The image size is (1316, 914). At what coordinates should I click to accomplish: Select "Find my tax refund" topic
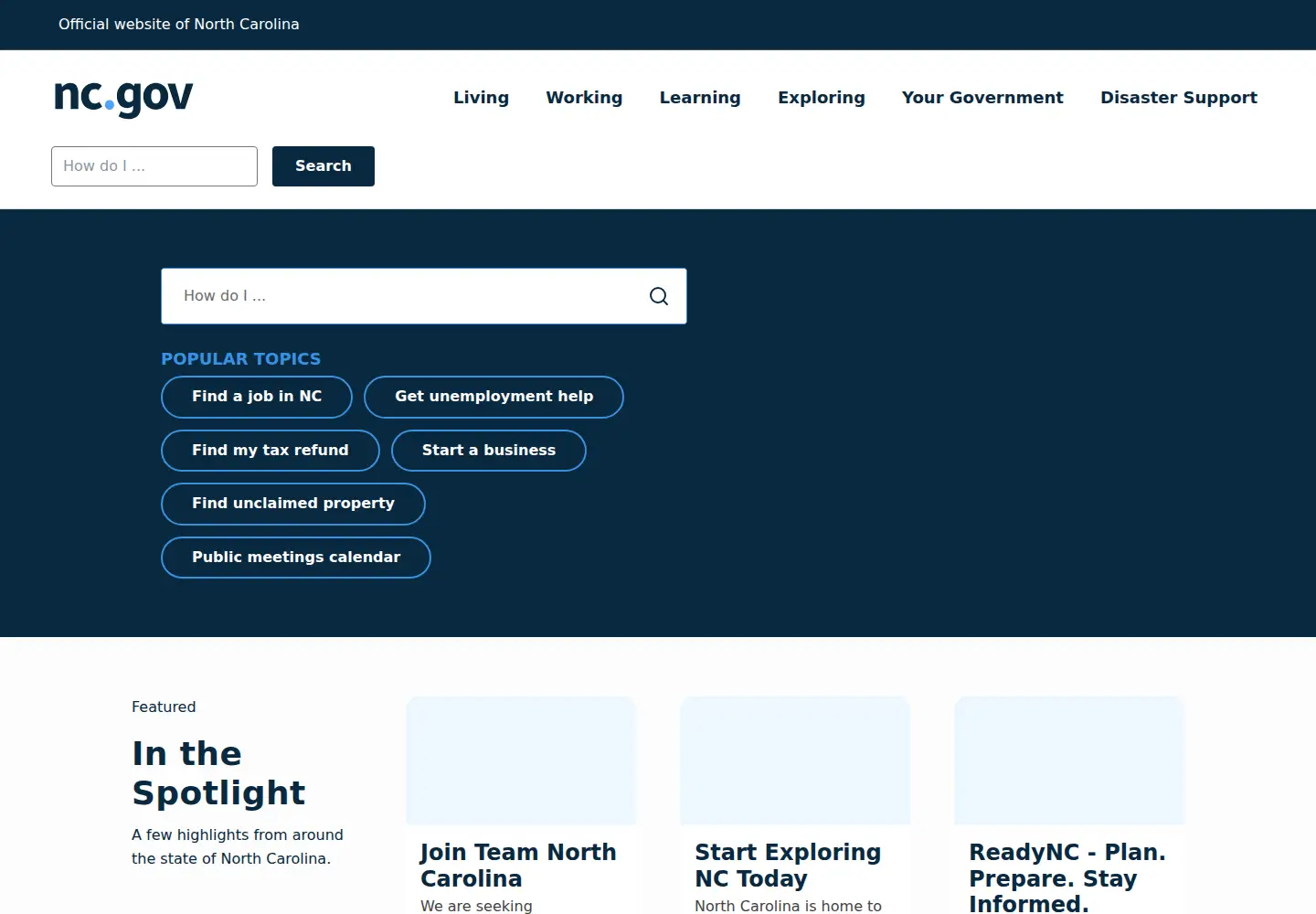tap(271, 451)
